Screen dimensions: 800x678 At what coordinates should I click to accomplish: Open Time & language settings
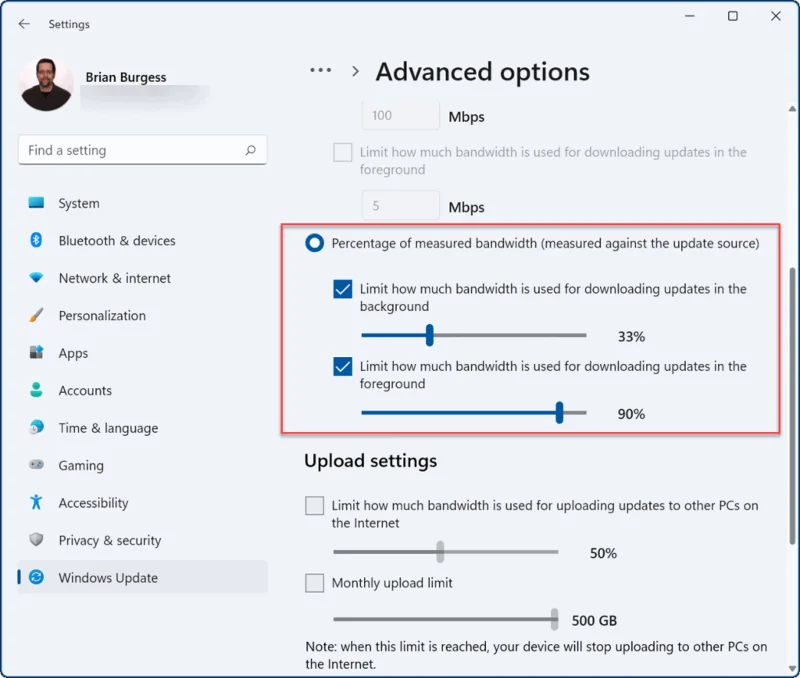pos(143,428)
